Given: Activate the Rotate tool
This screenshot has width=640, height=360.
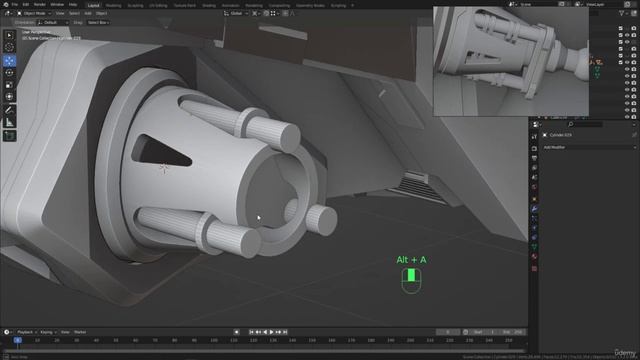Looking at the screenshot, I should click(9, 73).
